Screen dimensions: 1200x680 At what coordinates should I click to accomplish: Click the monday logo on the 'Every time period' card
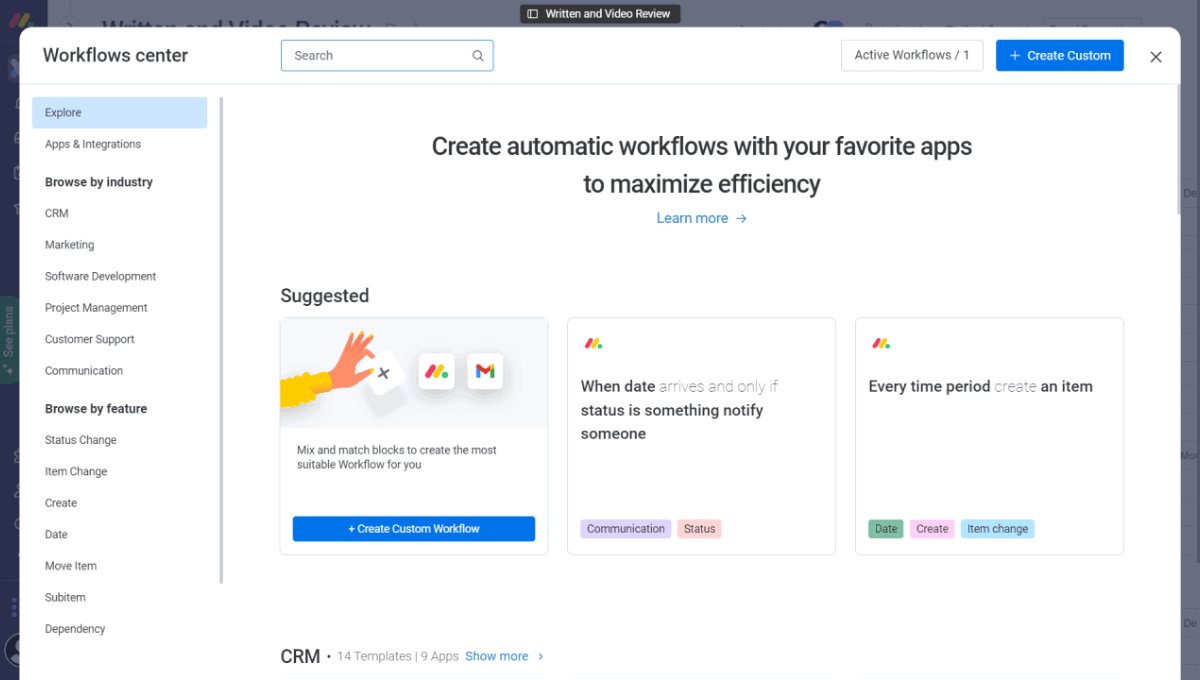pyautogui.click(x=881, y=343)
